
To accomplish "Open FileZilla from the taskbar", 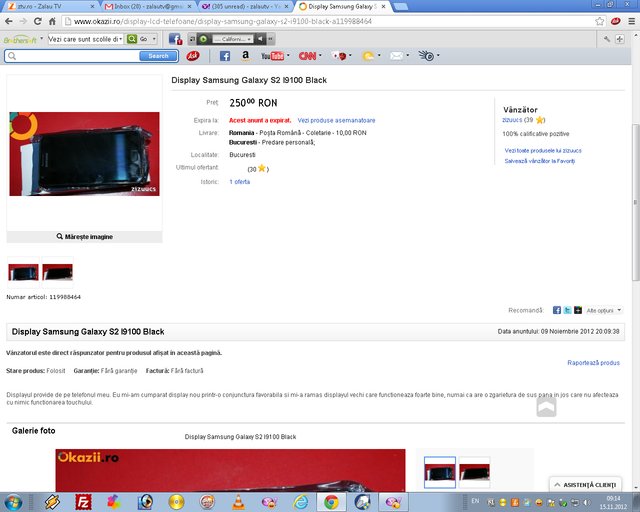I will click(84, 501).
